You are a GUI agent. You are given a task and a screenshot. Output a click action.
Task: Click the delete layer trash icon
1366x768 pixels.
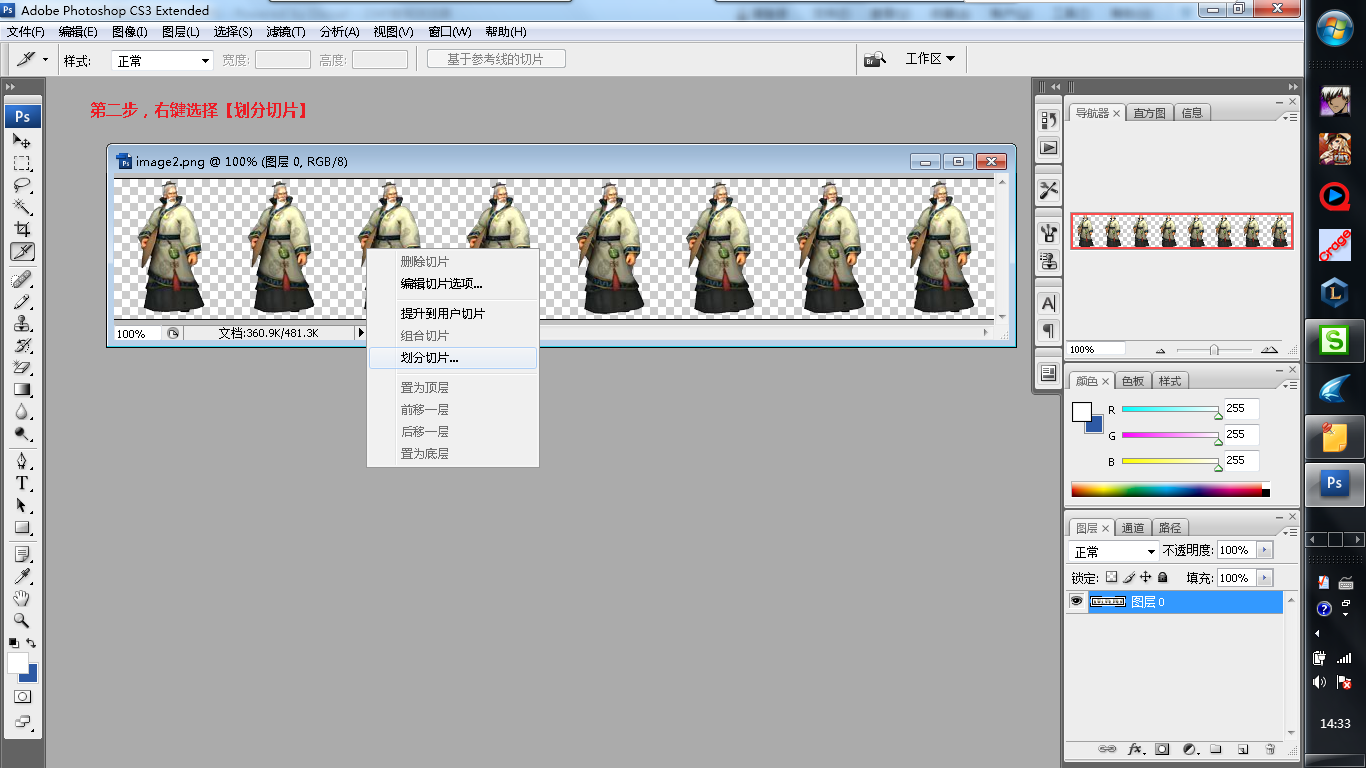pos(1270,749)
